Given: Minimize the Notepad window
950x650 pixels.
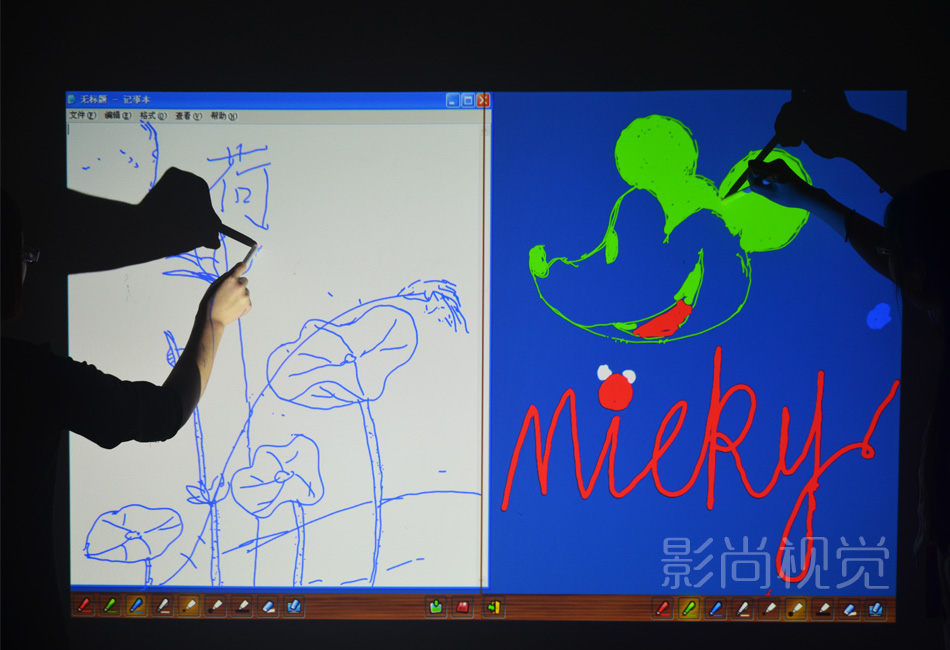Looking at the screenshot, I should point(453,100).
